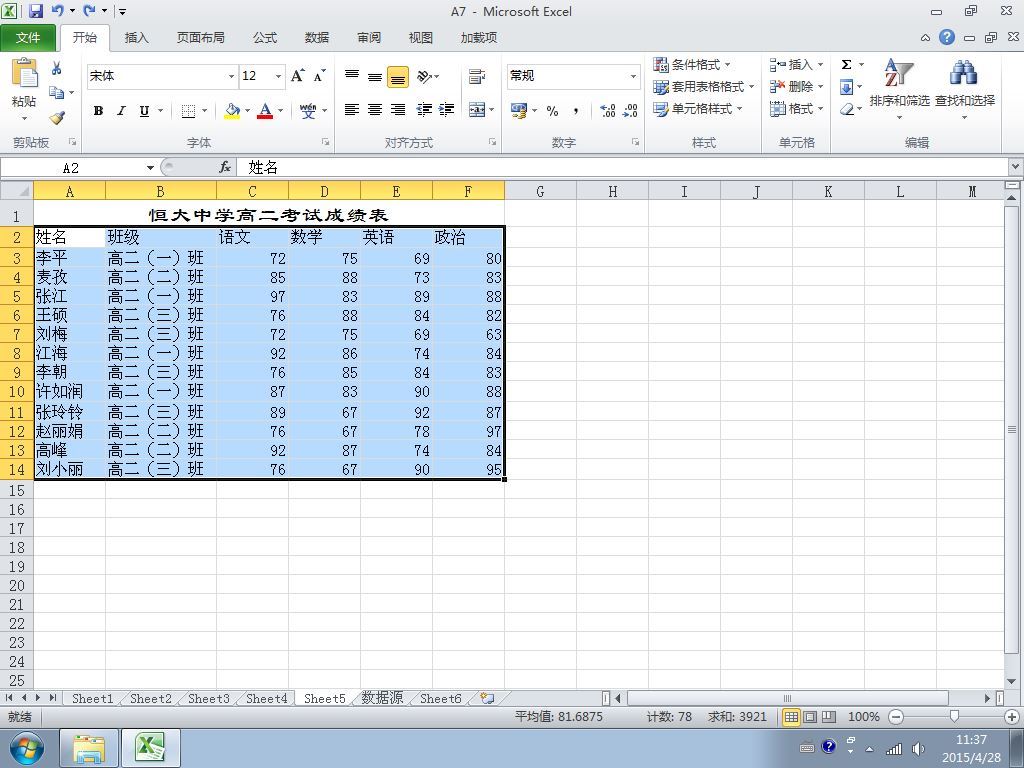Click the decrease indent icon

click(x=424, y=110)
